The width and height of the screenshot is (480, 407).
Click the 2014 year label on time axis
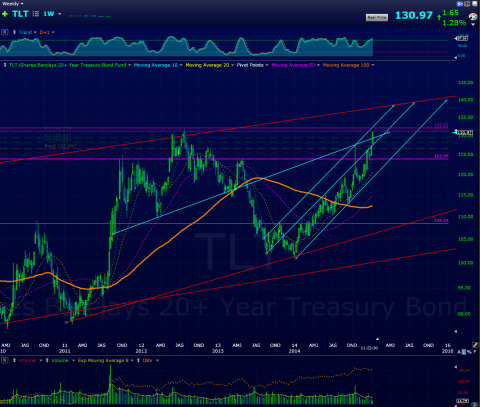click(x=294, y=351)
